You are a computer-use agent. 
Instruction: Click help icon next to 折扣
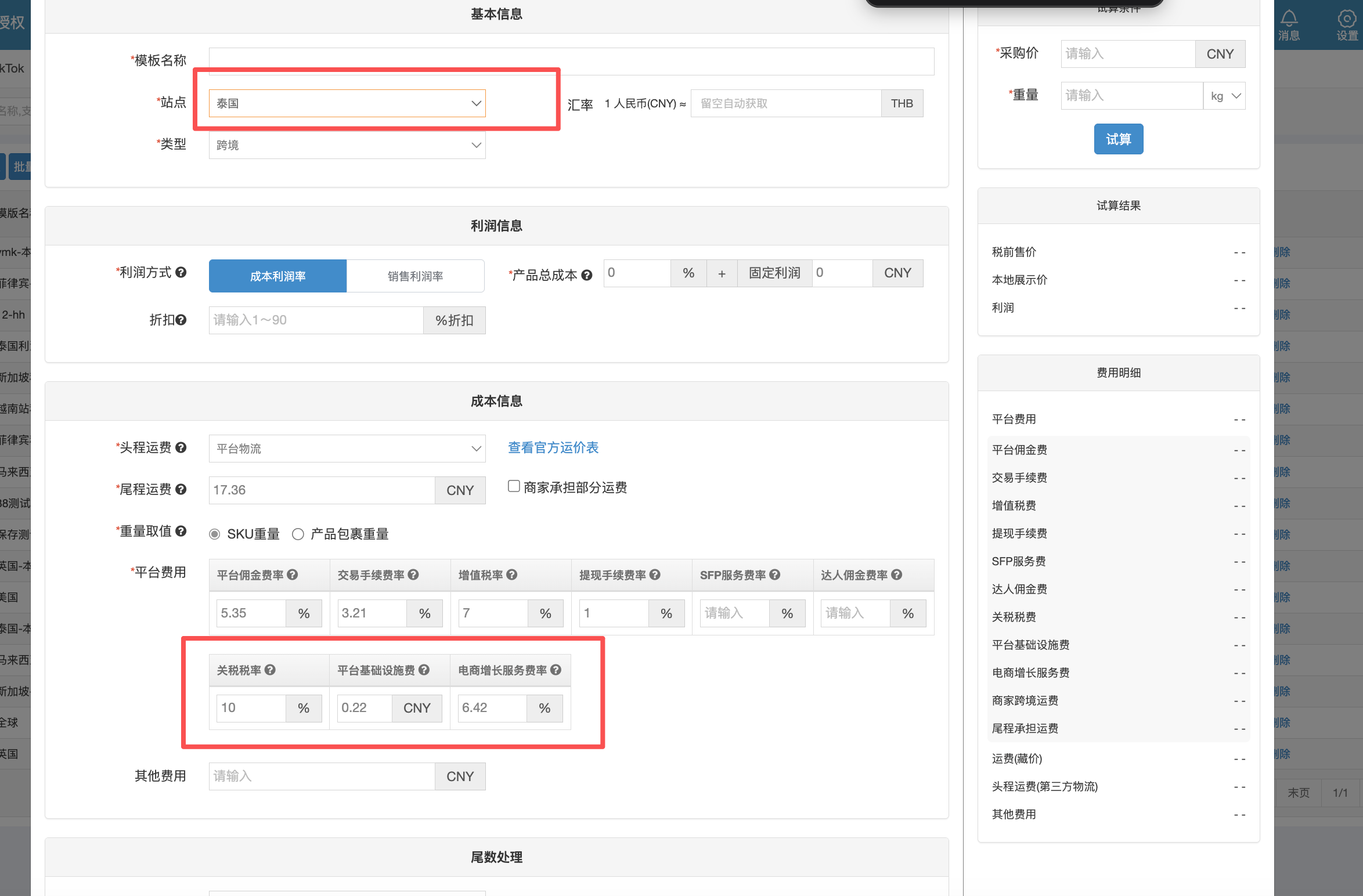tap(181, 320)
